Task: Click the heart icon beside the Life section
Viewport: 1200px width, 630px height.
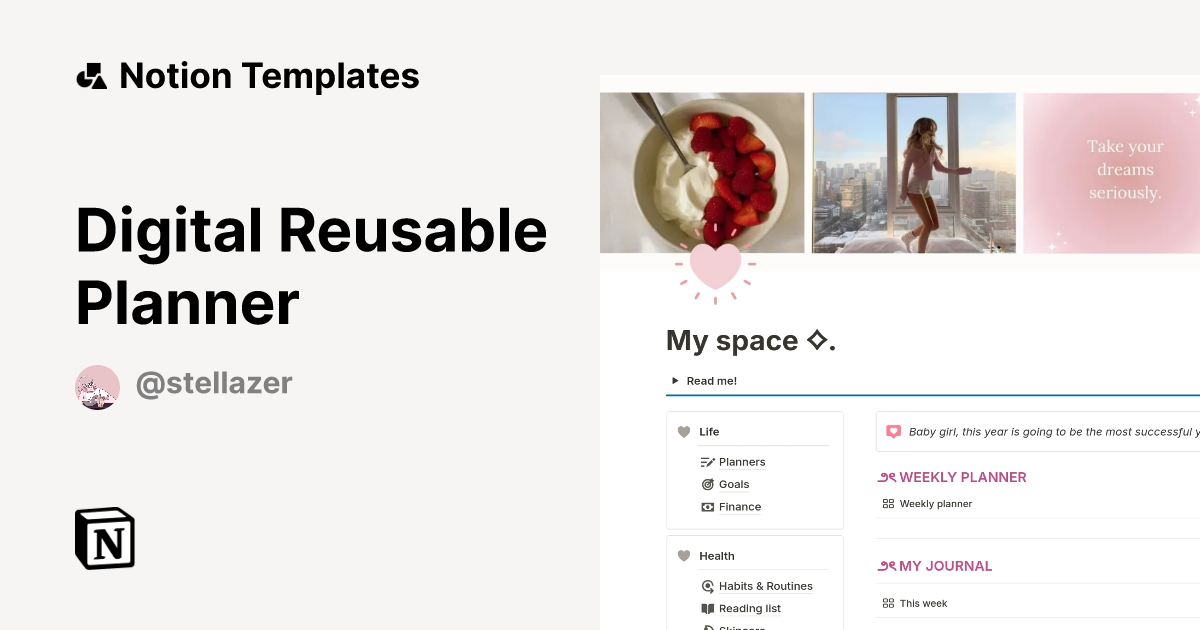Action: click(x=685, y=431)
